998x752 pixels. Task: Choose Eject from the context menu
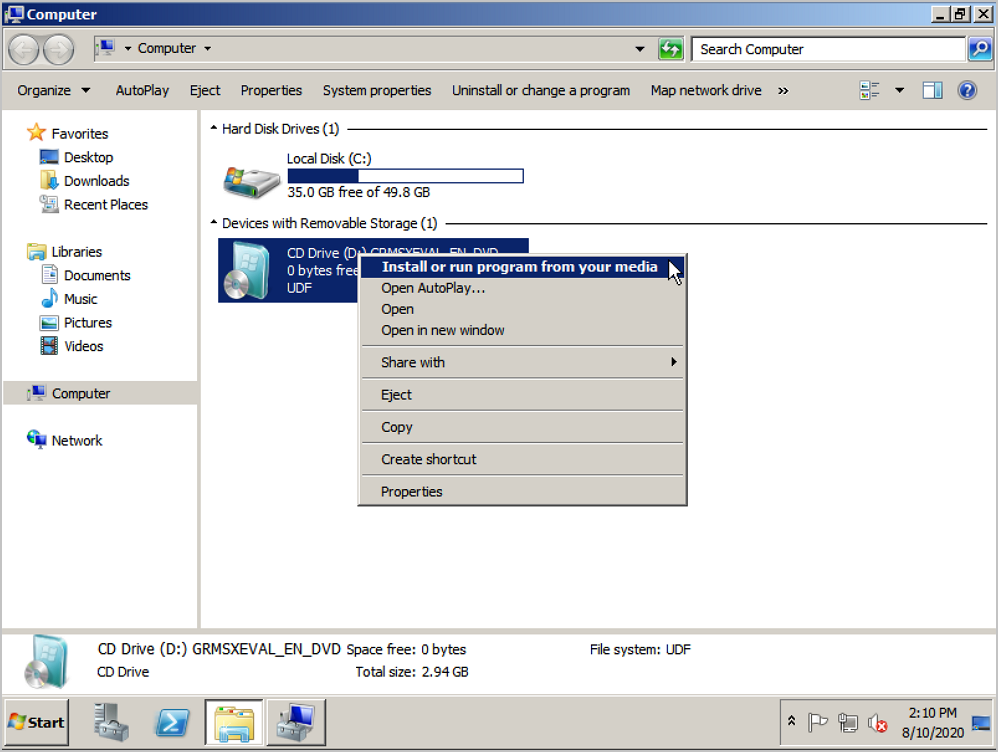pyautogui.click(x=523, y=395)
